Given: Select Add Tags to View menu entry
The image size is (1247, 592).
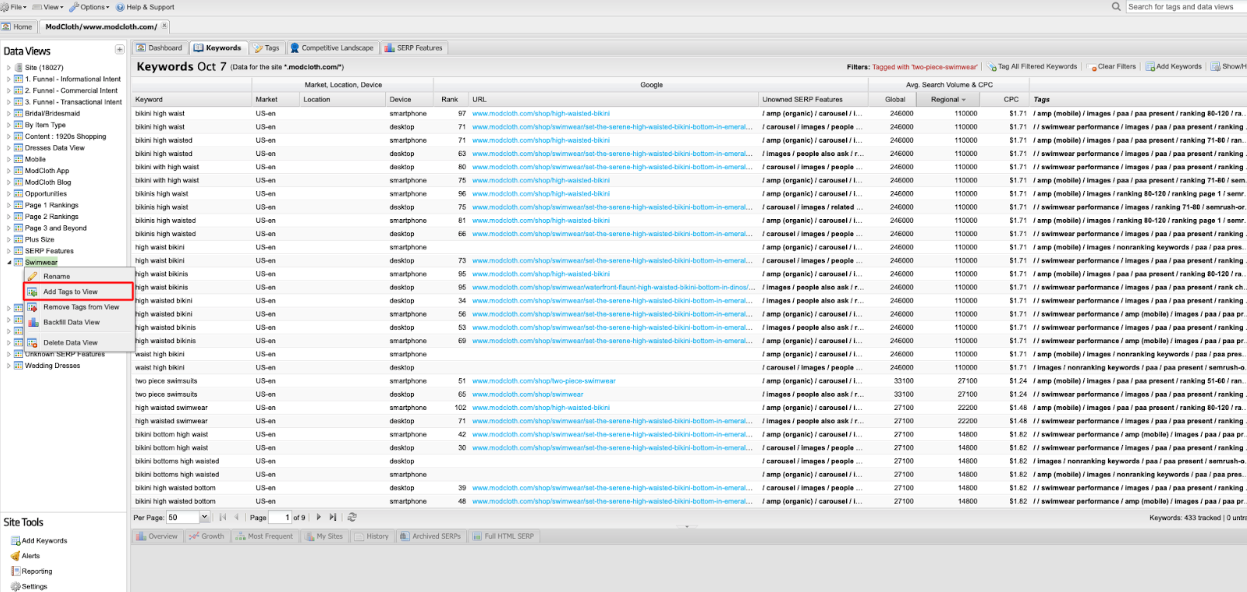Looking at the screenshot, I should pos(70,292).
